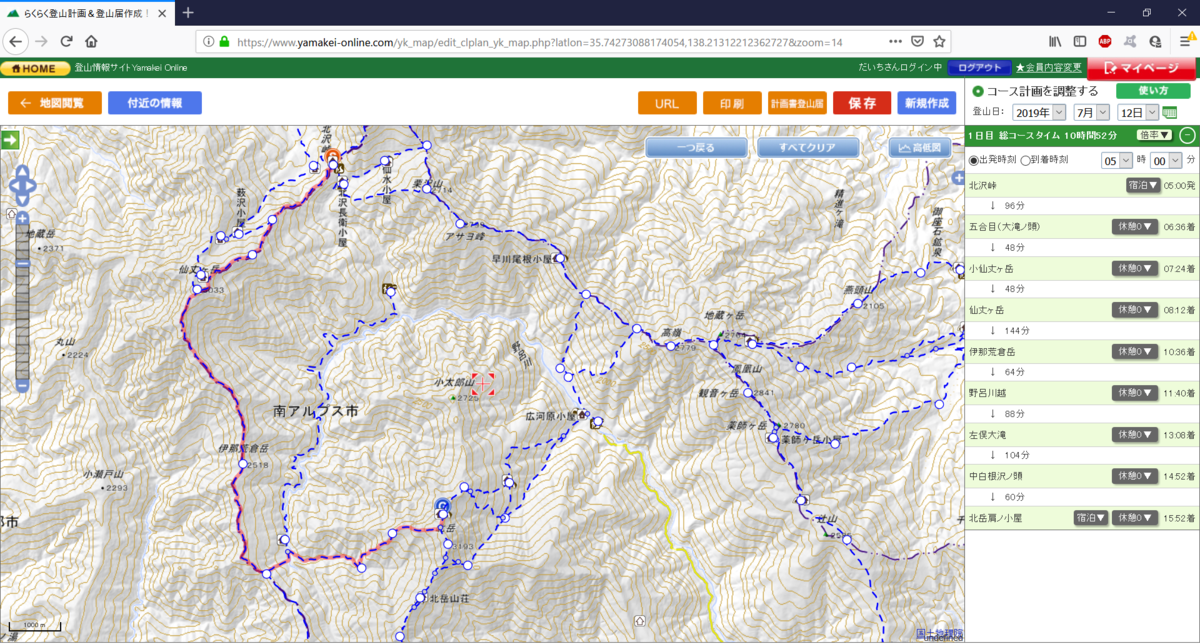Click the ABP adblock extension icon
This screenshot has height=644, width=1200.
pos(1105,42)
